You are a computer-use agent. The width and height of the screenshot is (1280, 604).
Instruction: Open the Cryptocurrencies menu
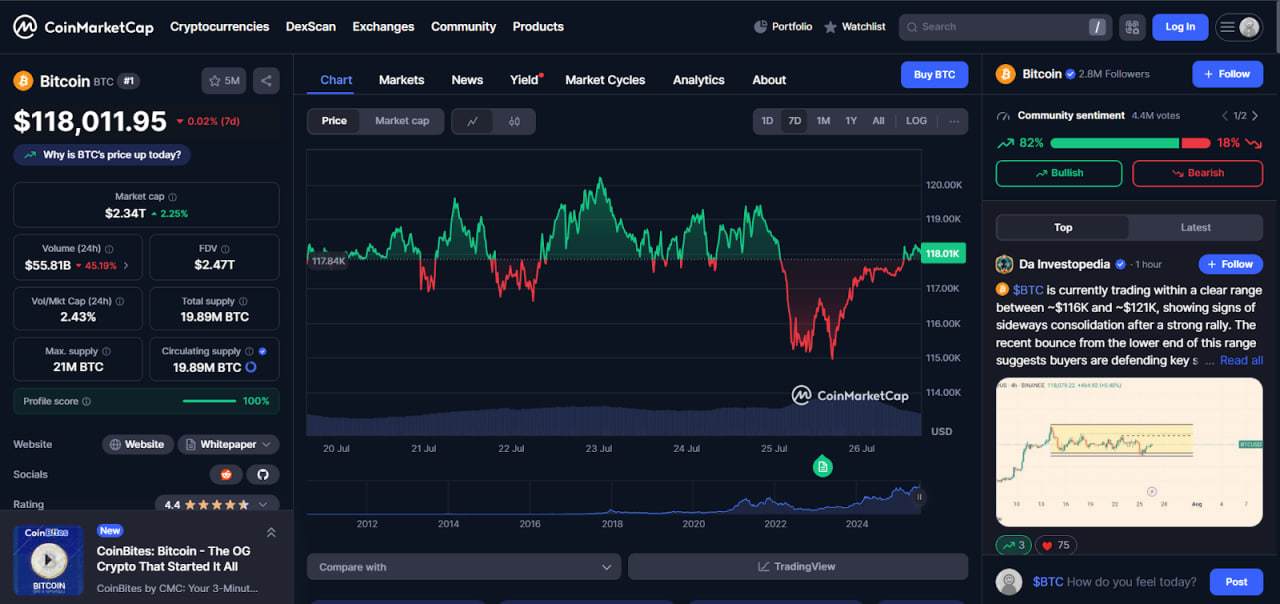pos(219,27)
